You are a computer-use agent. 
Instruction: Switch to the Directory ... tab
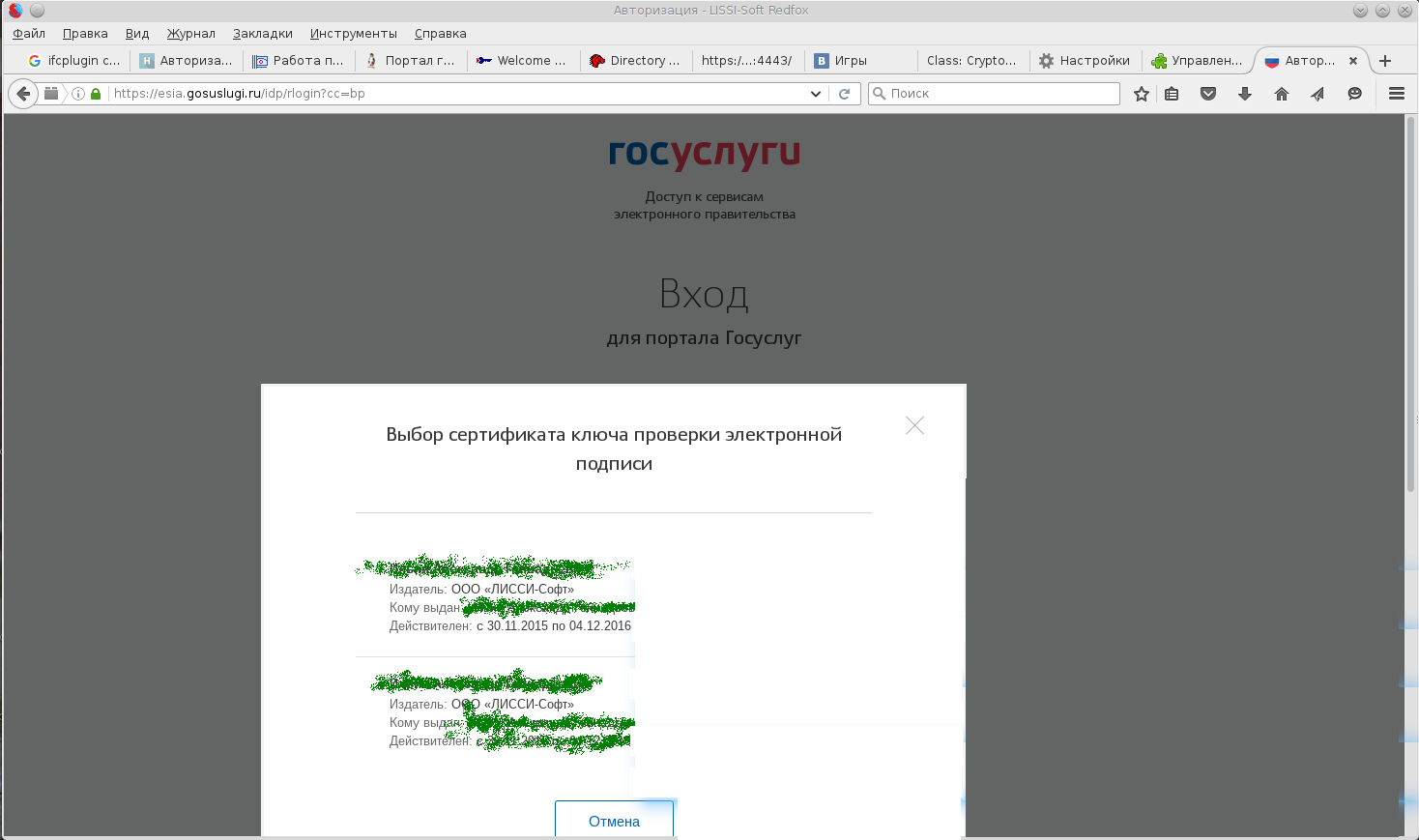[634, 60]
